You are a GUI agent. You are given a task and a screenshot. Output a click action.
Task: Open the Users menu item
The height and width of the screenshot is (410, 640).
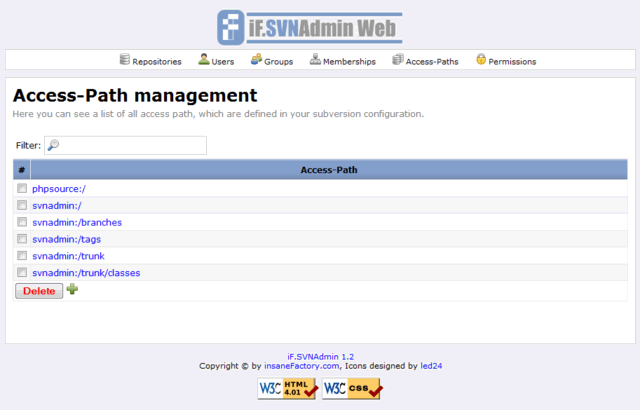(223, 61)
